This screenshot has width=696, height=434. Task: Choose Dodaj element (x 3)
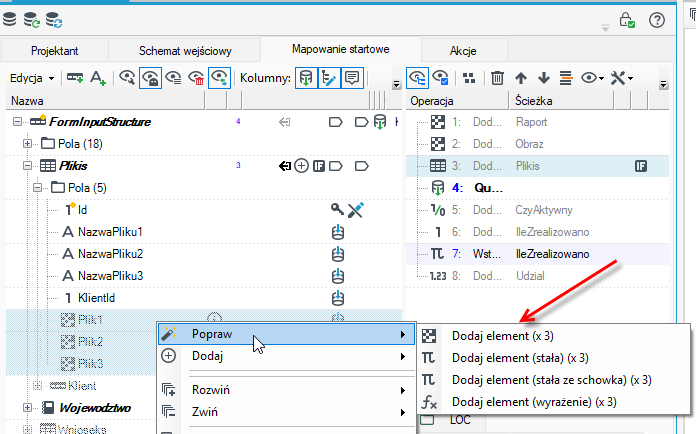554,336
